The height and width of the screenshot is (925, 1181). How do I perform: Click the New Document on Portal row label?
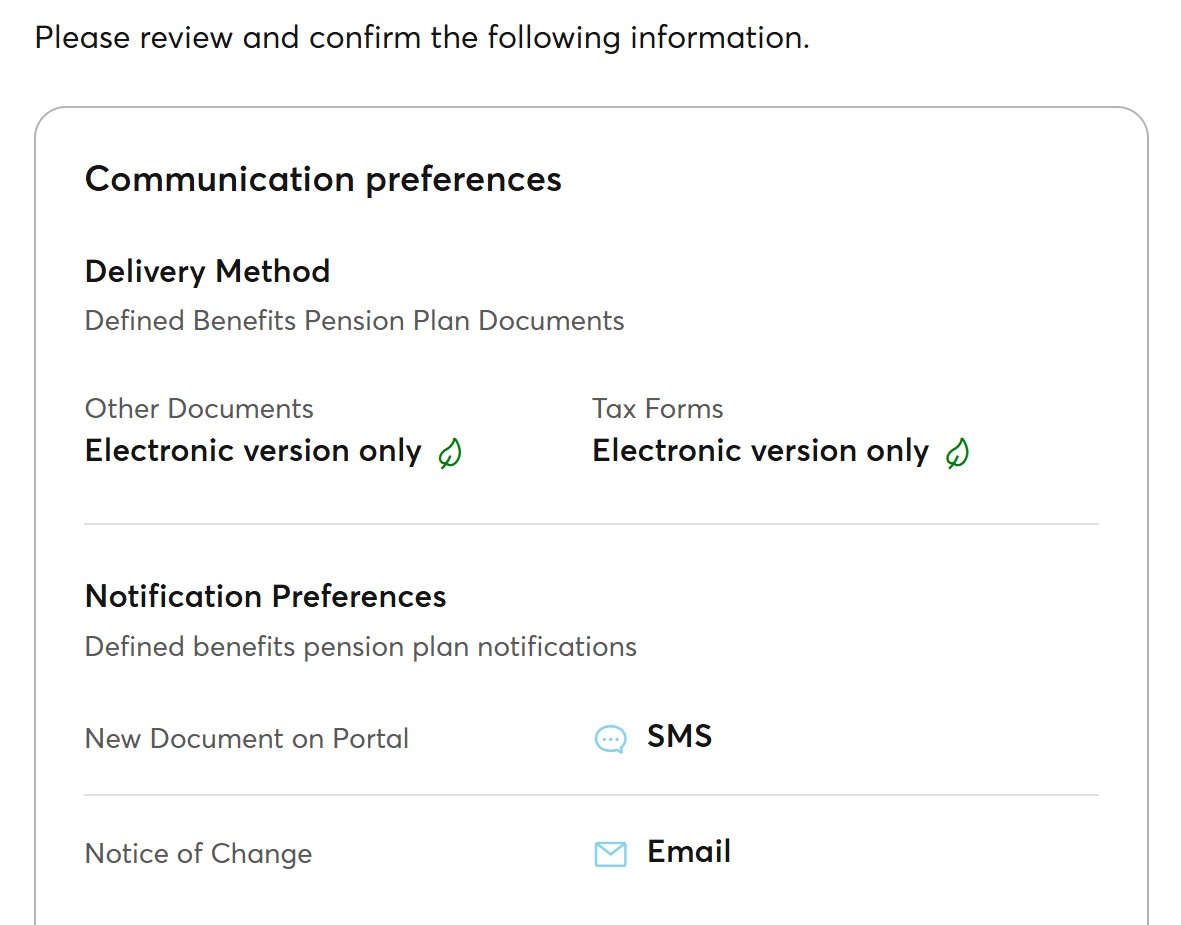[x=246, y=738]
